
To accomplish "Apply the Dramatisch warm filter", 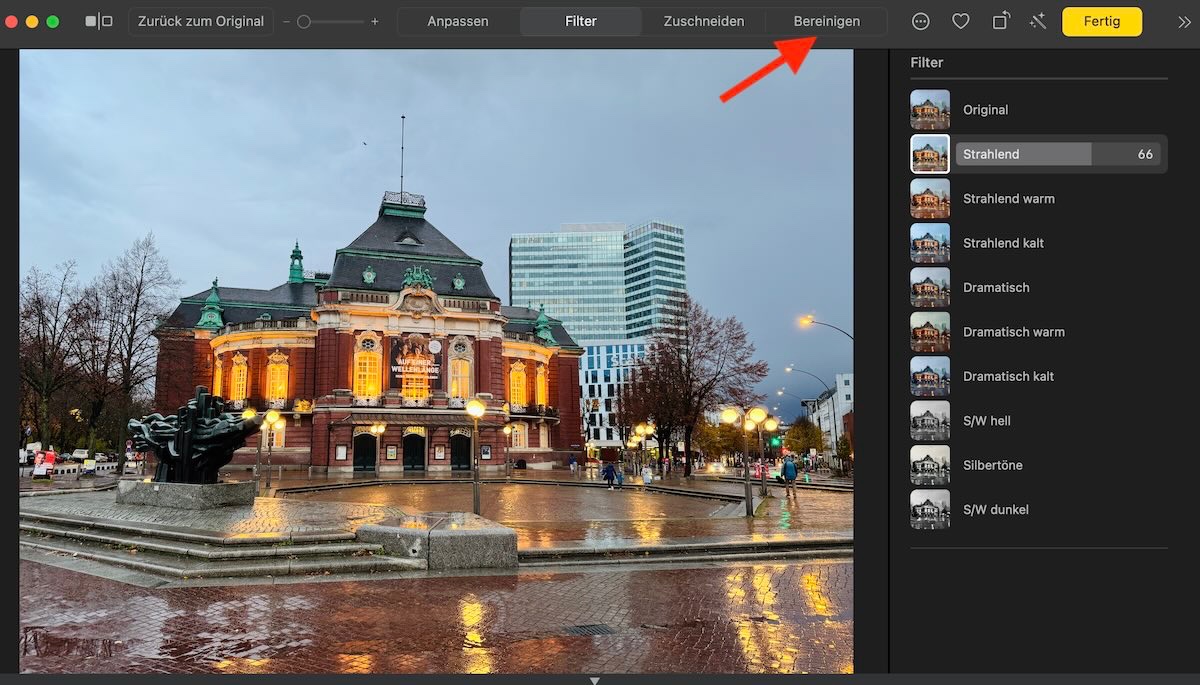I will click(930, 332).
